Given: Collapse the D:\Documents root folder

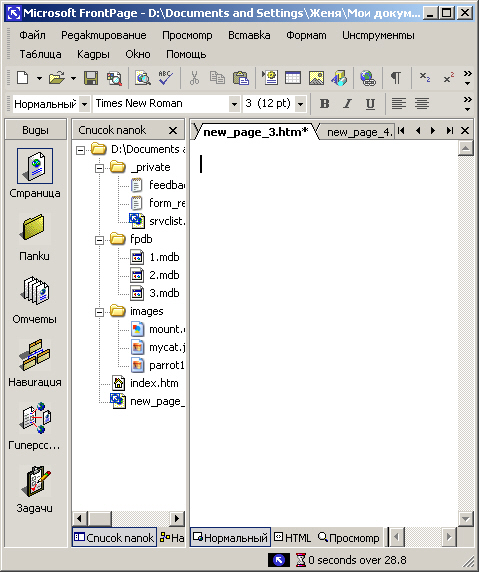Looking at the screenshot, I should tap(80, 150).
